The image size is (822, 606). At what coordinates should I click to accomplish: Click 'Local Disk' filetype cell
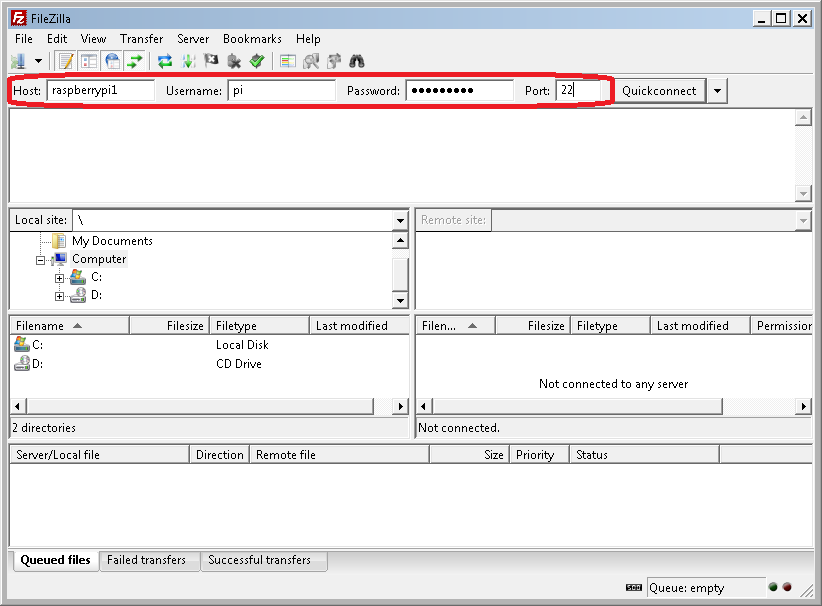pos(242,345)
